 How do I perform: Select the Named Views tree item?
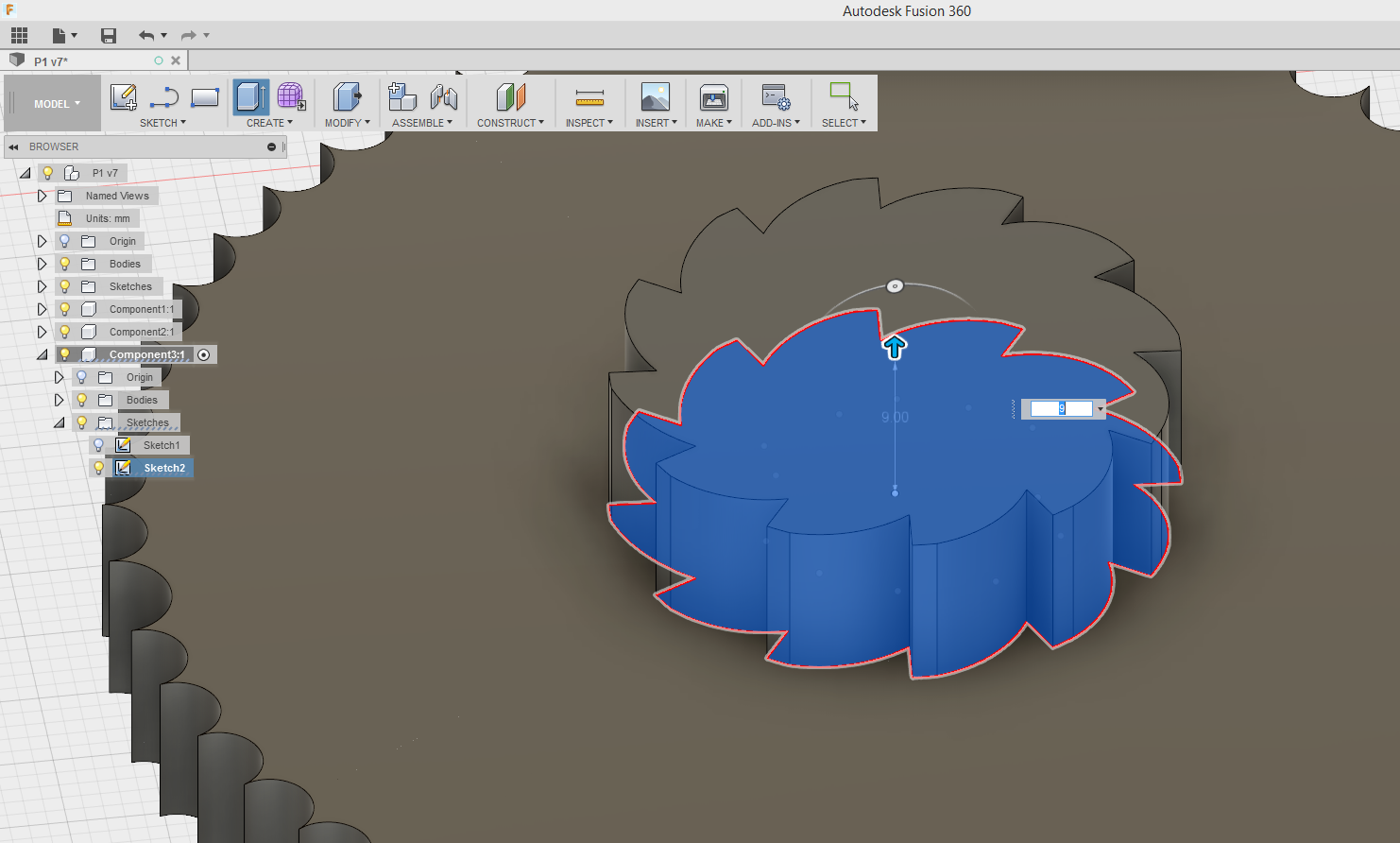[117, 196]
